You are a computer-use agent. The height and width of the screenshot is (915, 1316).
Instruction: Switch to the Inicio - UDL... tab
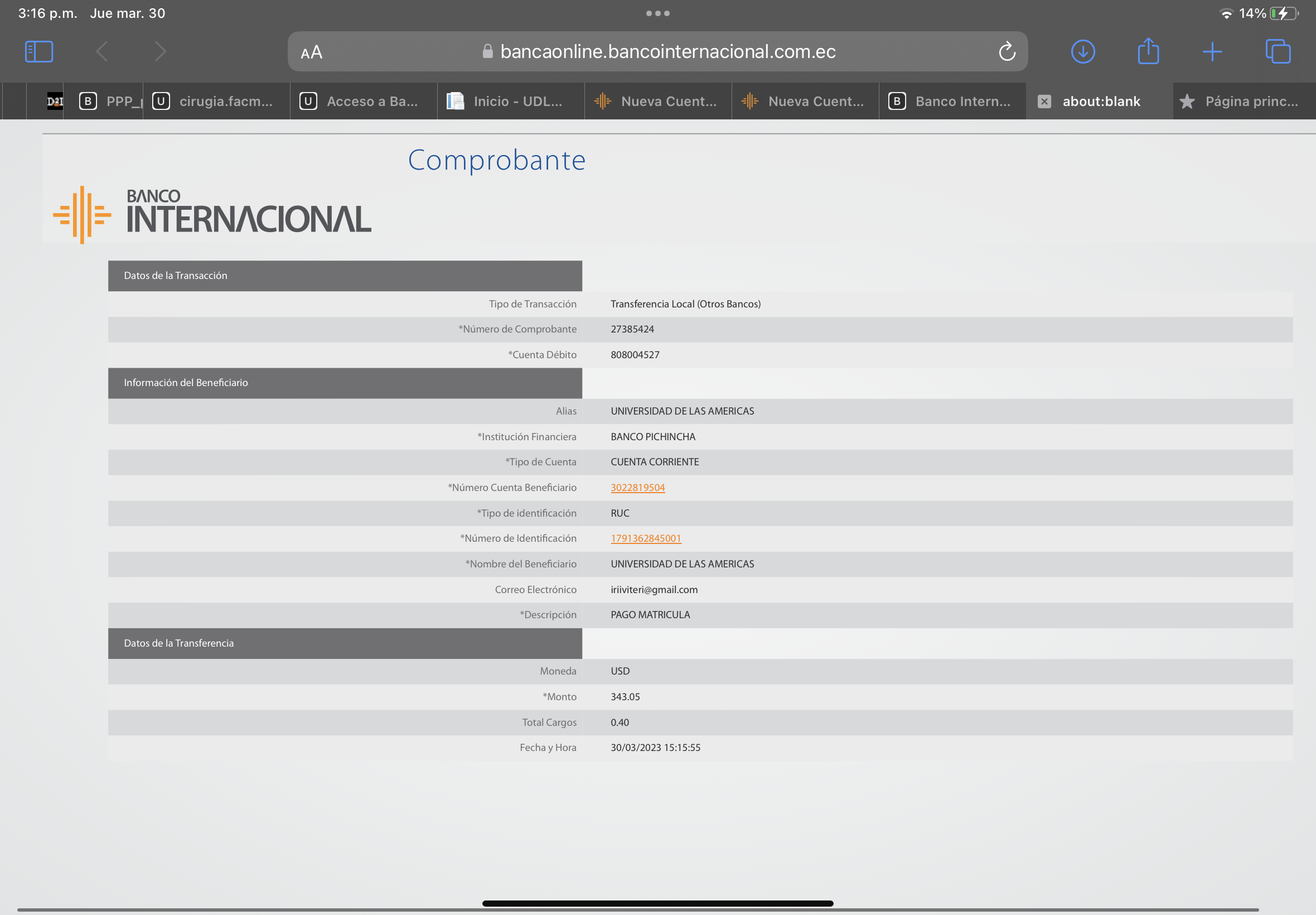(510, 102)
